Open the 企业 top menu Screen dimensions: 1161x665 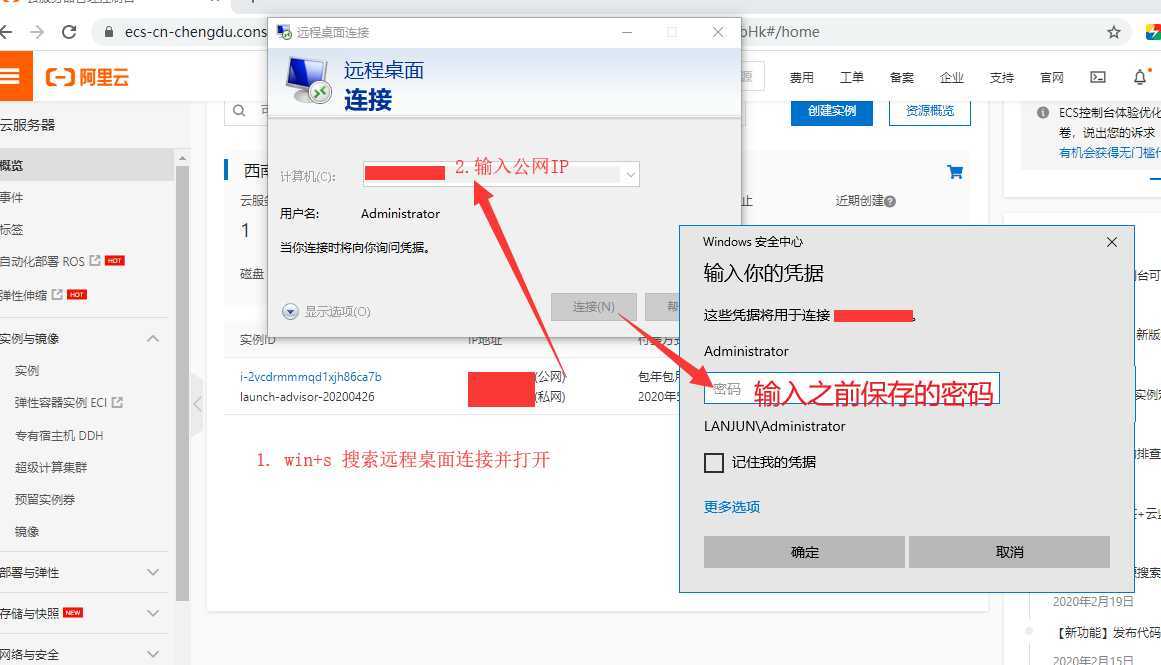click(x=951, y=77)
